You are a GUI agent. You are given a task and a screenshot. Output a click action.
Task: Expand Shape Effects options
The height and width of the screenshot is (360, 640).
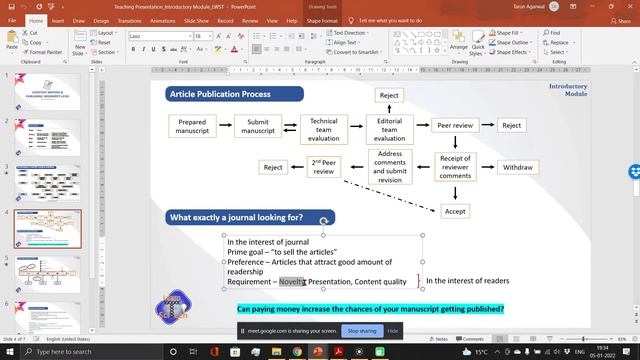tap(510, 52)
